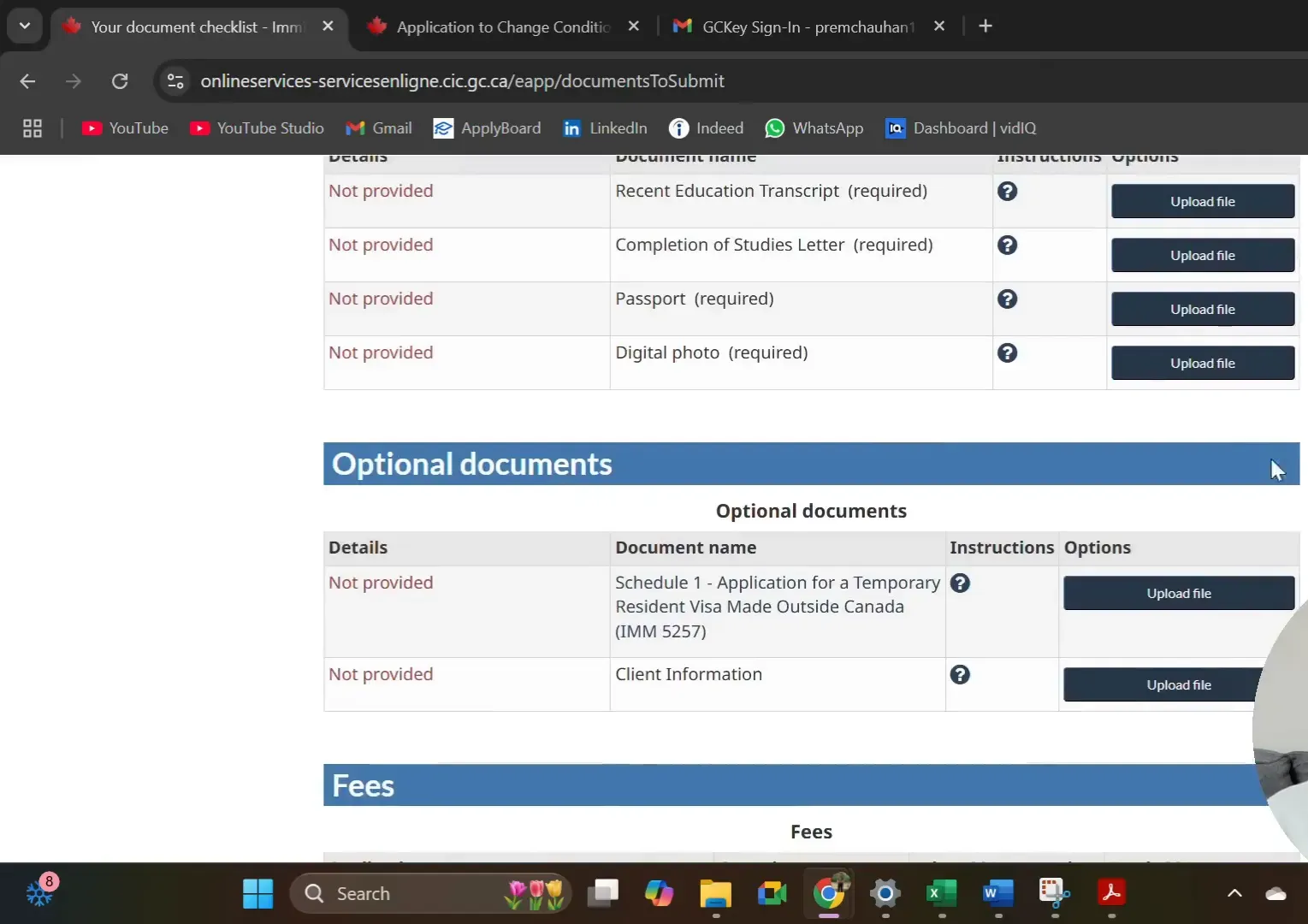Select the Optional documents section header
Image resolution: width=1308 pixels, height=924 pixels.
811,464
